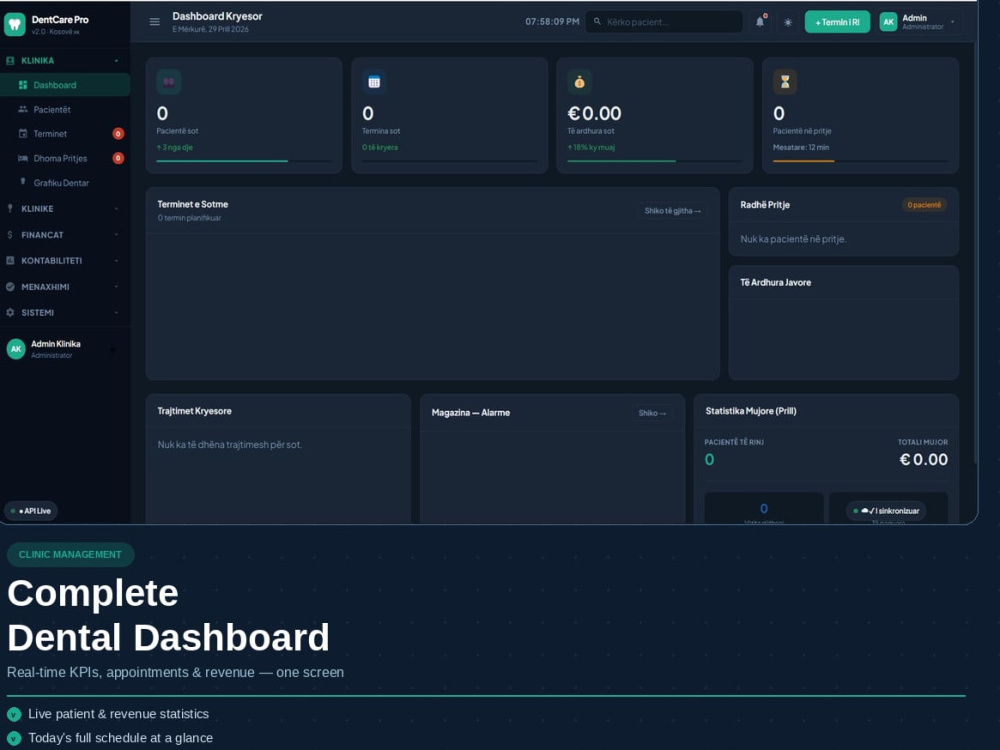The width and height of the screenshot is (1000, 750).
Task: Click the money bag revenue icon
Action: pos(580,82)
